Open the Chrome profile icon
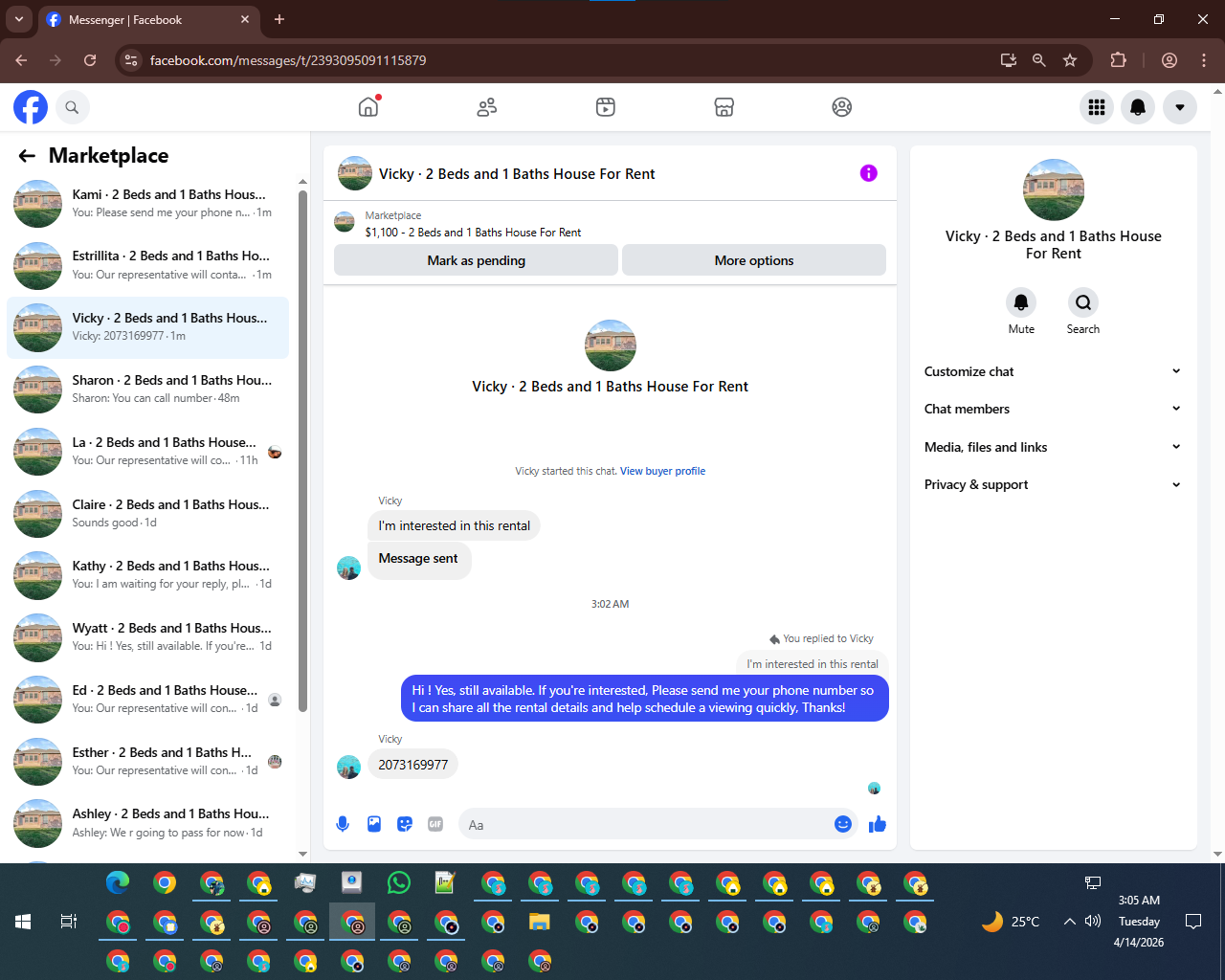Image resolution: width=1225 pixels, height=980 pixels. click(1169, 60)
